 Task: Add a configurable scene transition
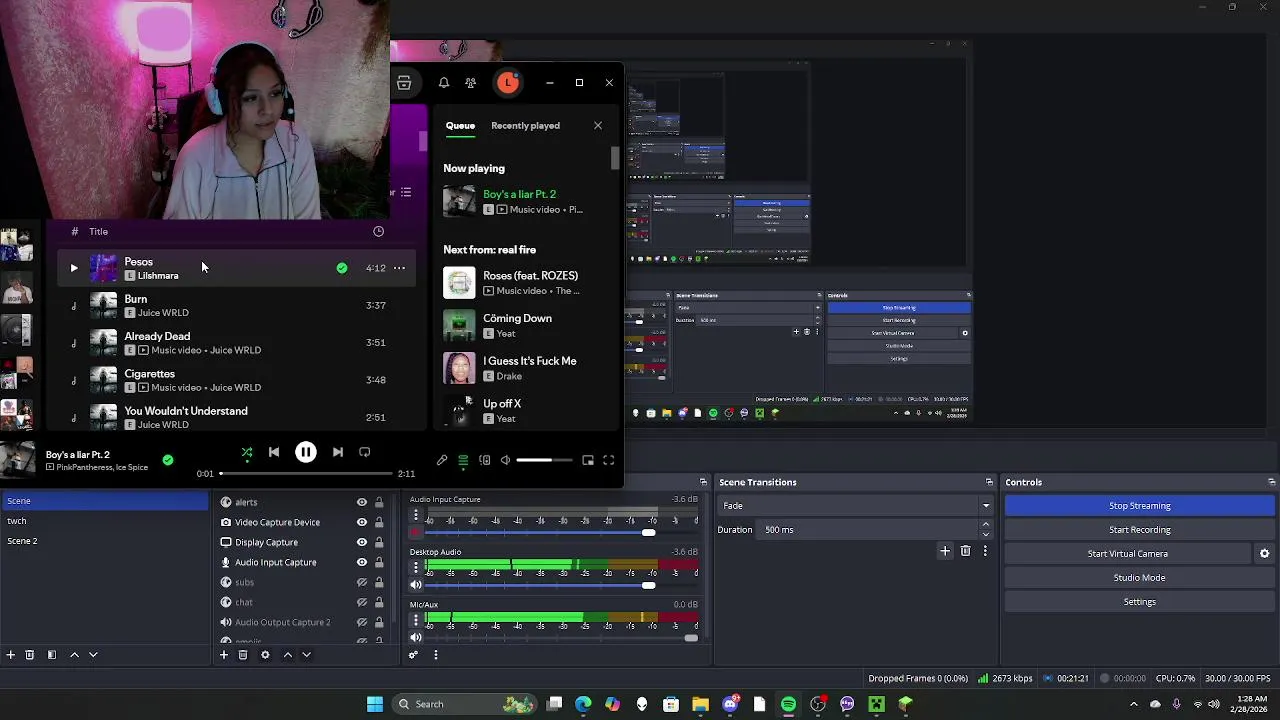(x=945, y=551)
